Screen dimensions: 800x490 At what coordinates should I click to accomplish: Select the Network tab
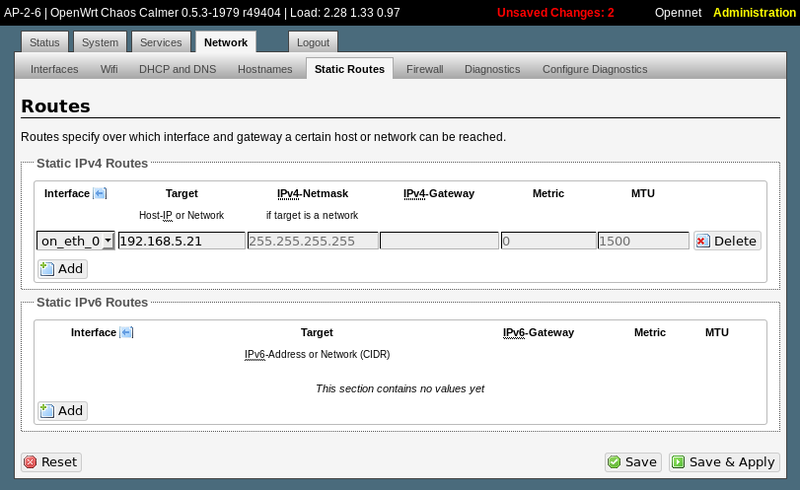[x=226, y=42]
